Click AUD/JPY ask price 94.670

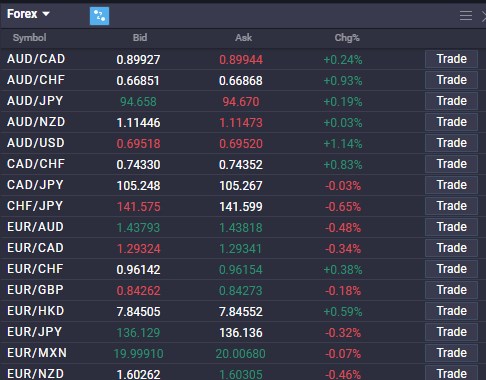pyautogui.click(x=241, y=102)
